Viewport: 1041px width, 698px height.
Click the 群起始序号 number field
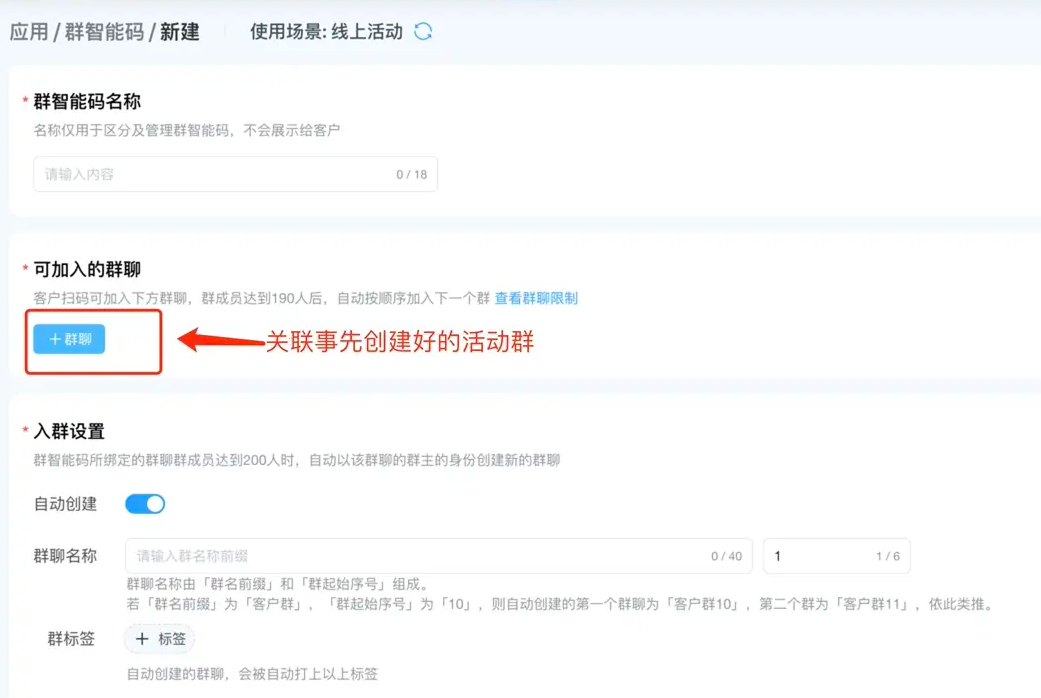(837, 556)
